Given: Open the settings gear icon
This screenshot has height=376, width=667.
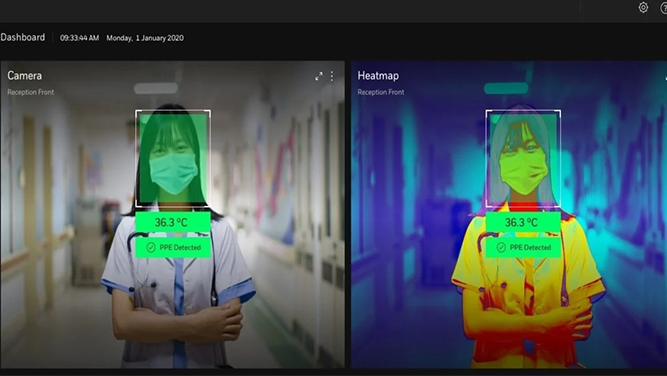Looking at the screenshot, I should click(x=643, y=8).
